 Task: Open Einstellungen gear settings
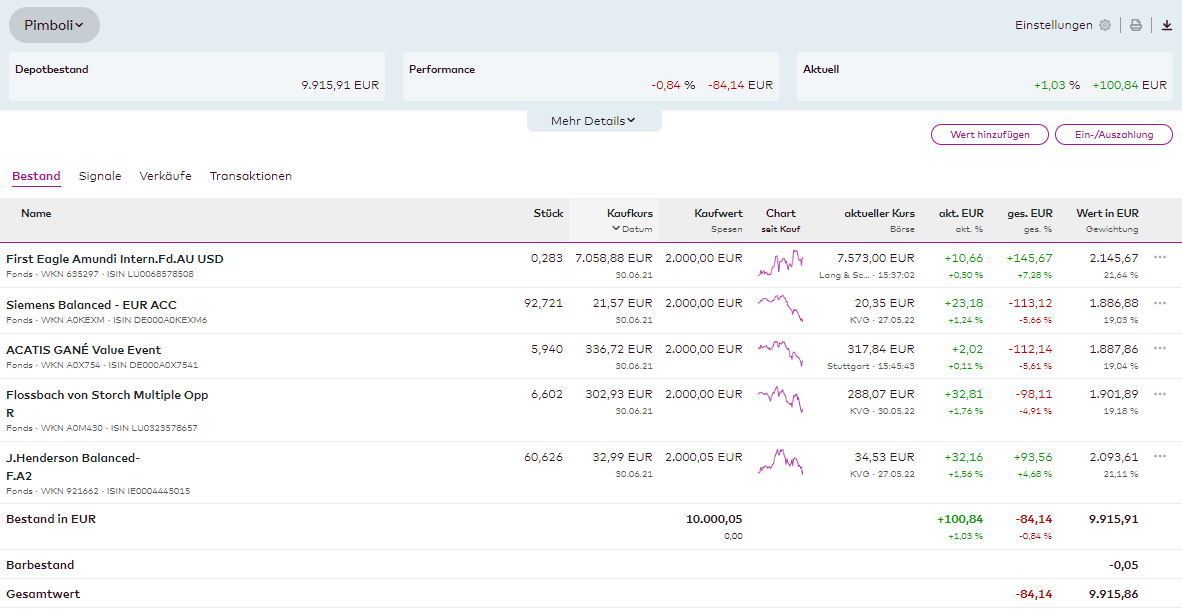pyautogui.click(x=1104, y=26)
